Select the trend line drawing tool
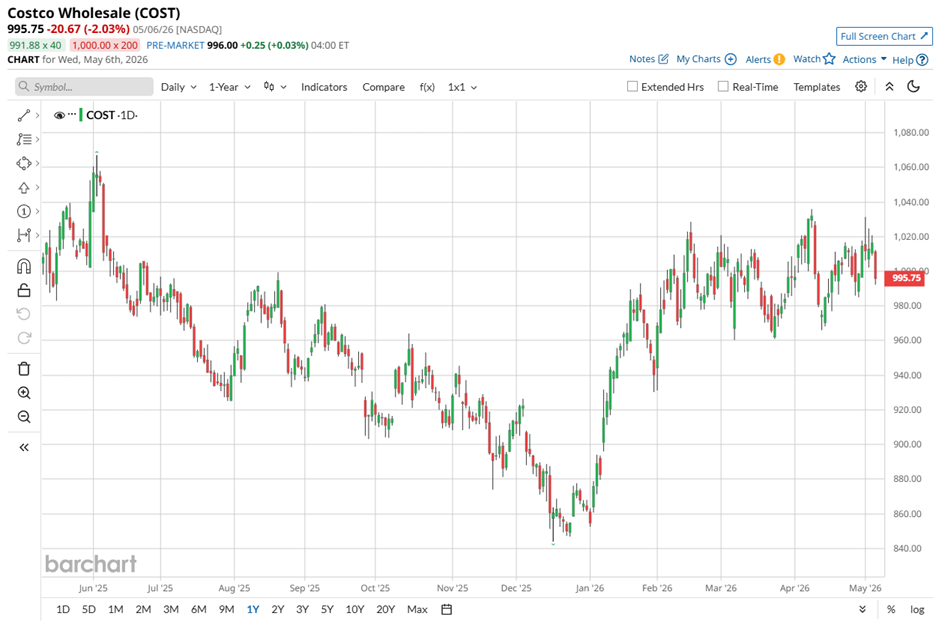Image resolution: width=936 pixels, height=628 pixels. [23, 115]
